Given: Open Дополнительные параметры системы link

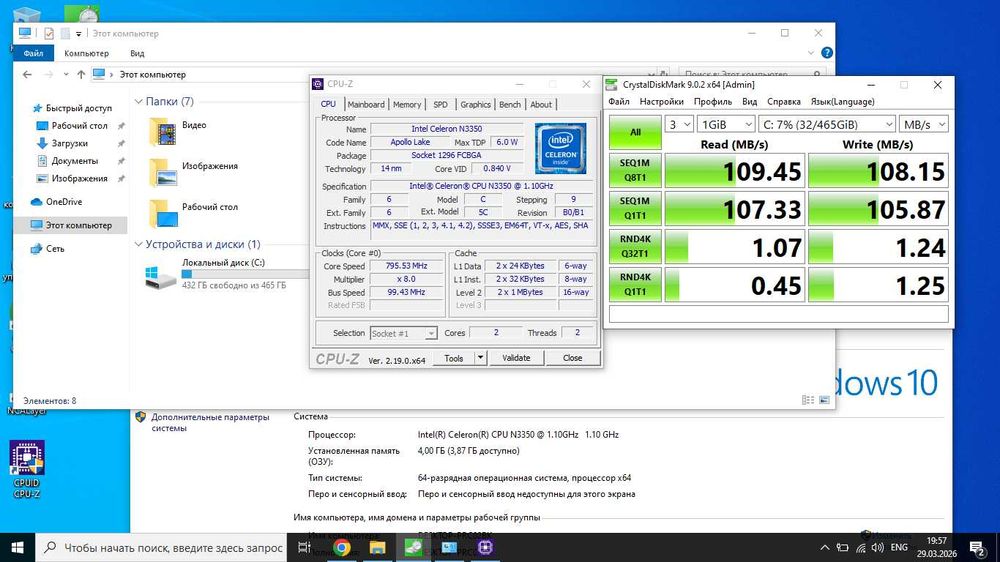Looking at the screenshot, I should 210,423.
